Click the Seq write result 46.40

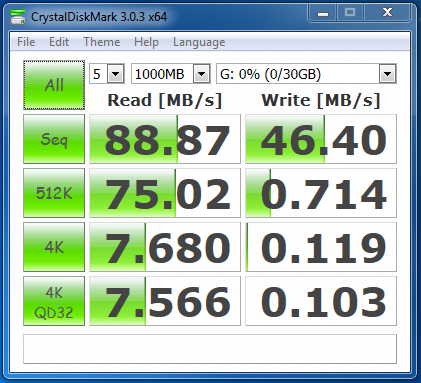[321, 139]
